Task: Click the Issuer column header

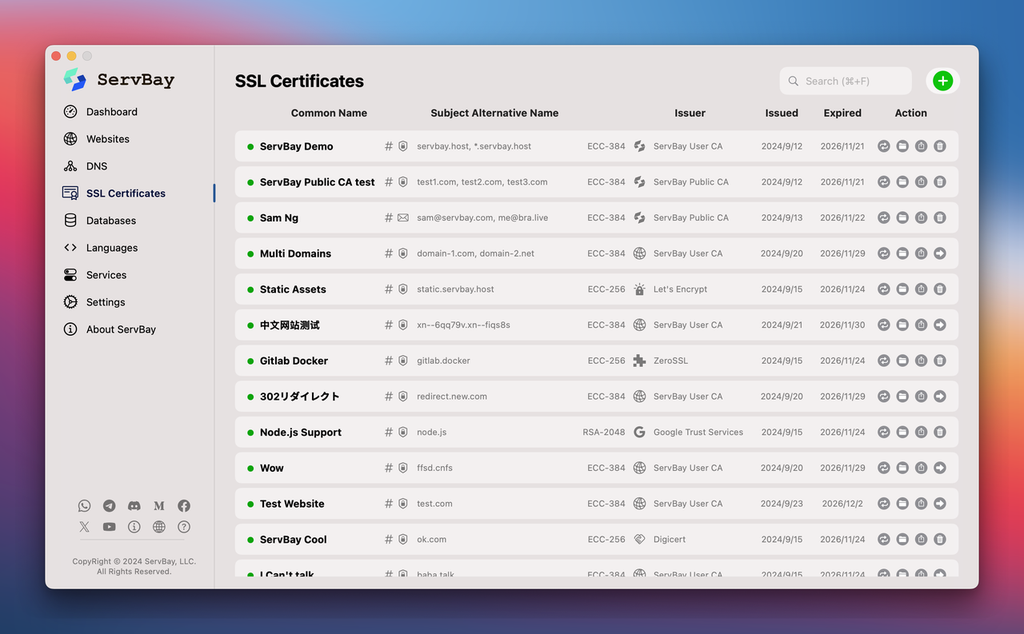Action: tap(690, 113)
